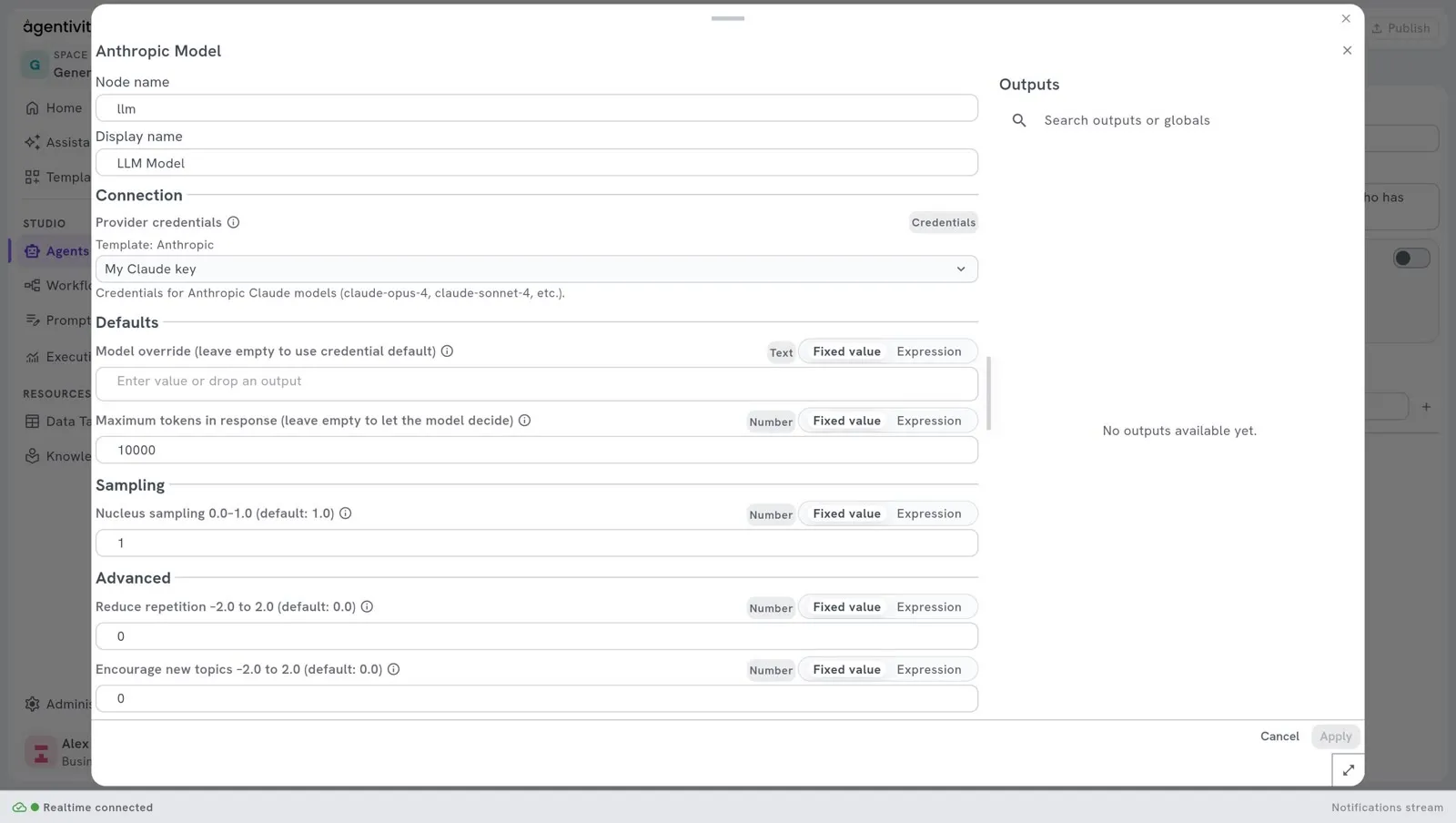Go to Templates in the sidebar

pyautogui.click(x=56, y=178)
